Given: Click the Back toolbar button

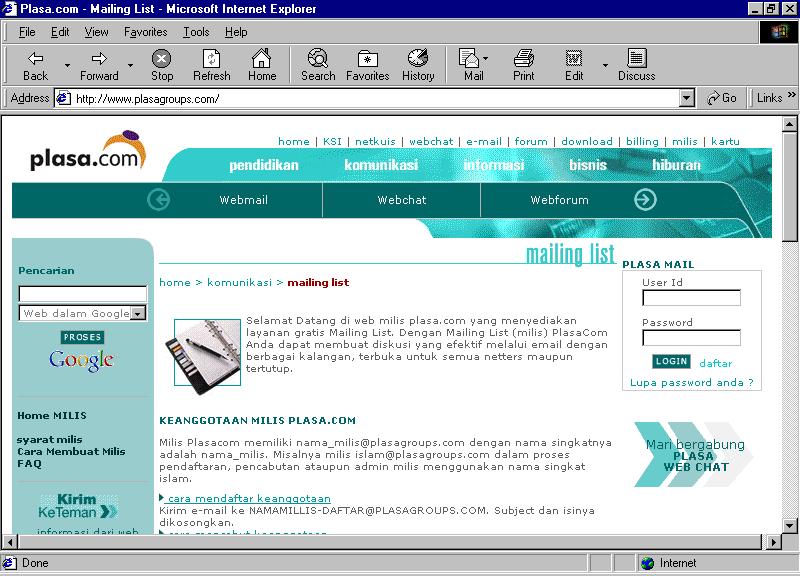Looking at the screenshot, I should click(x=35, y=65).
